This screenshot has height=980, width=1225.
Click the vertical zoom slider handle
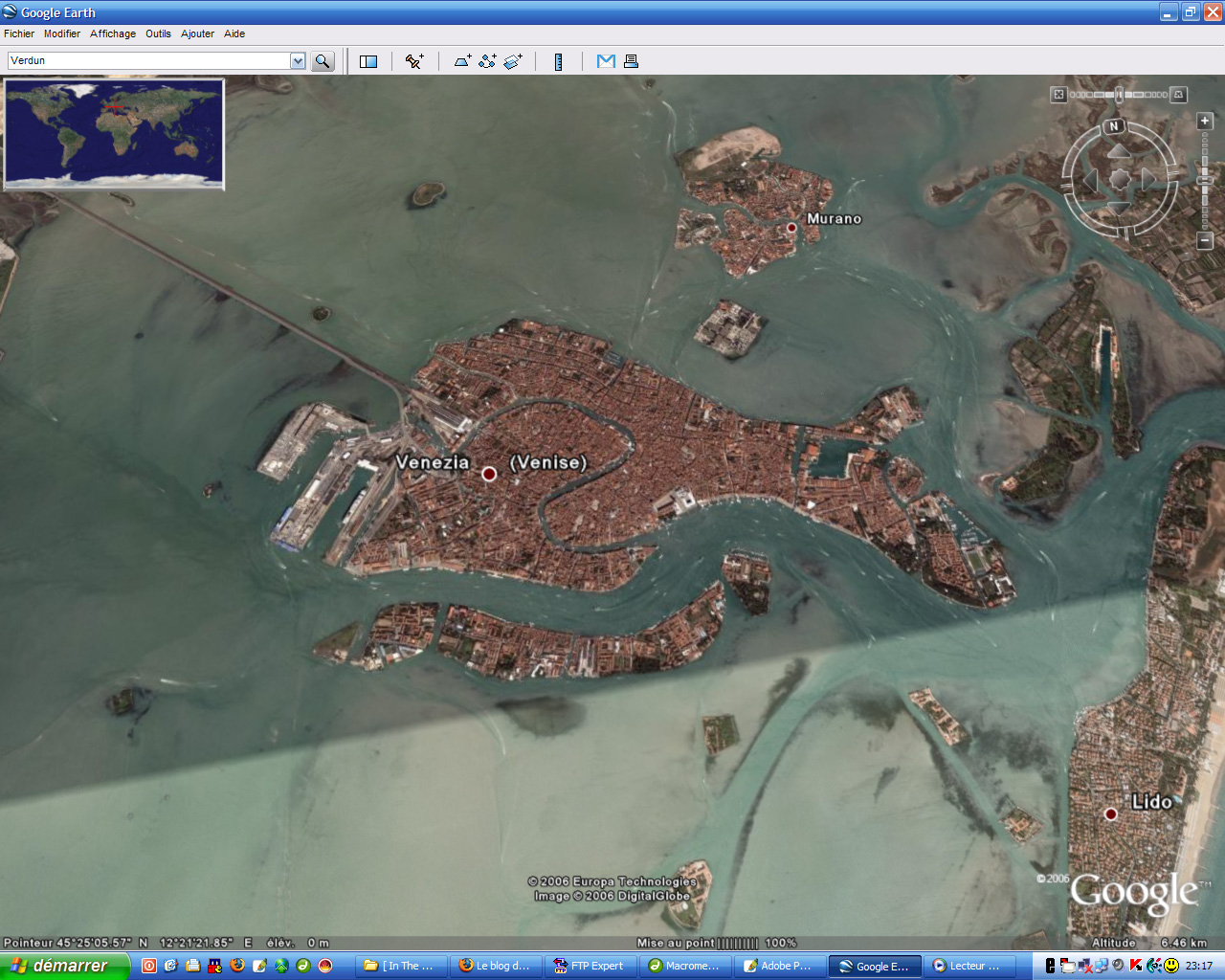[x=1205, y=180]
